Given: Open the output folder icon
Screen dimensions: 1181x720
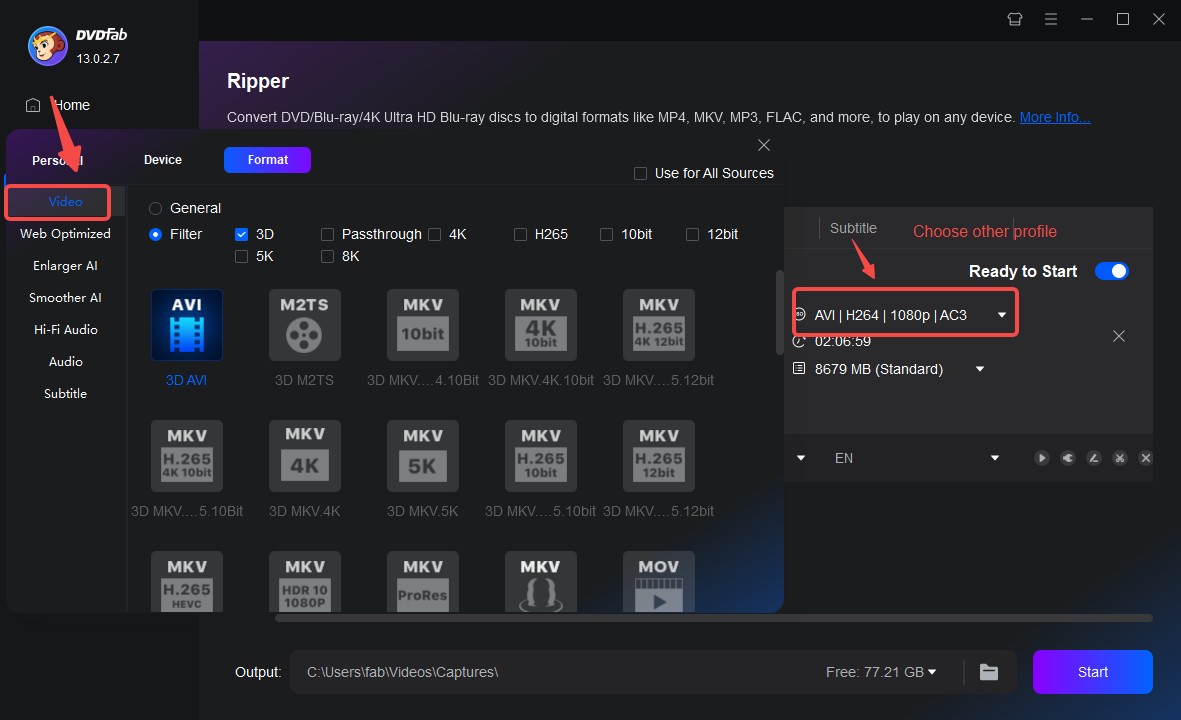Looking at the screenshot, I should (989, 672).
